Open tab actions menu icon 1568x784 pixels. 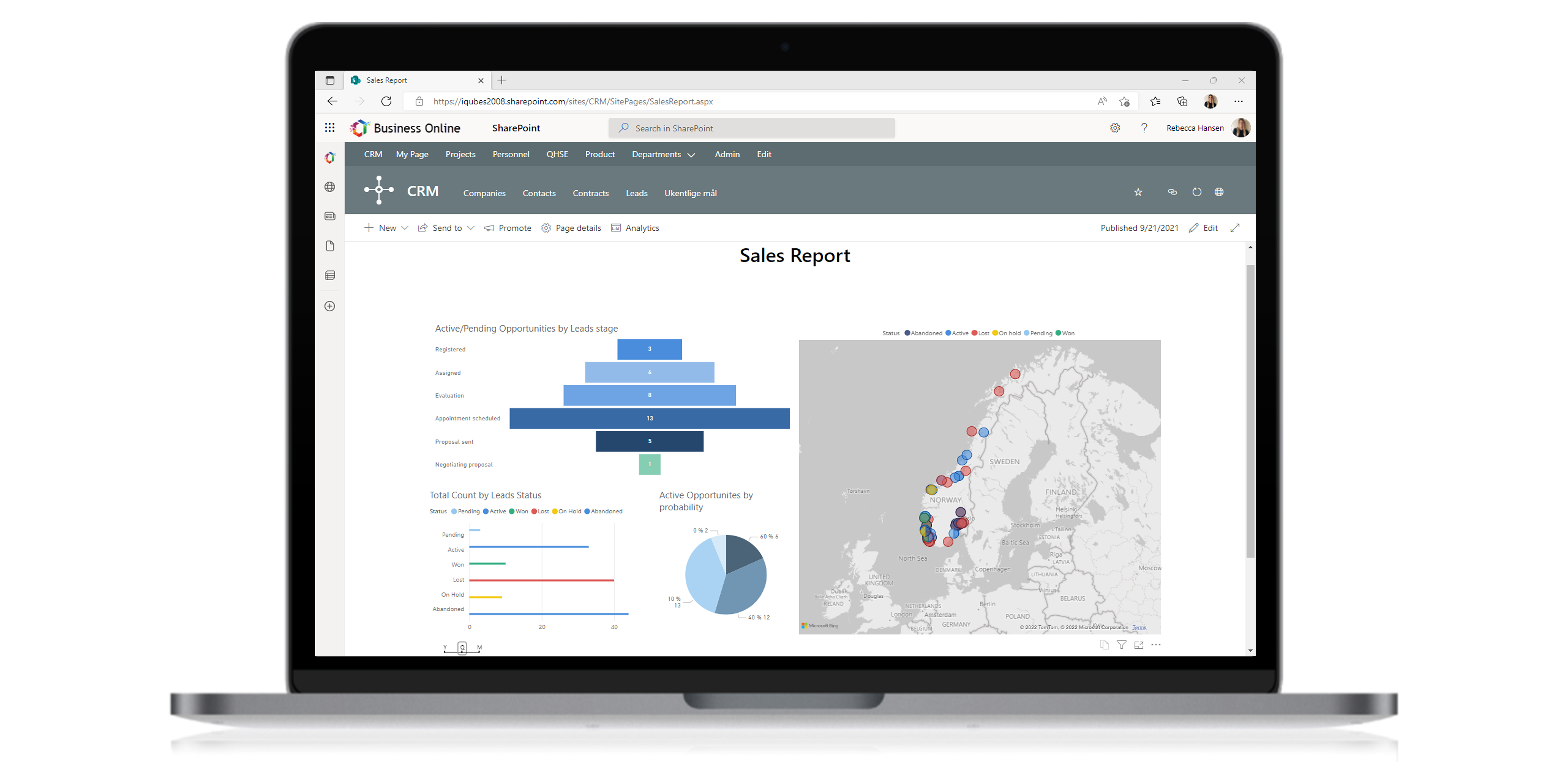330,80
